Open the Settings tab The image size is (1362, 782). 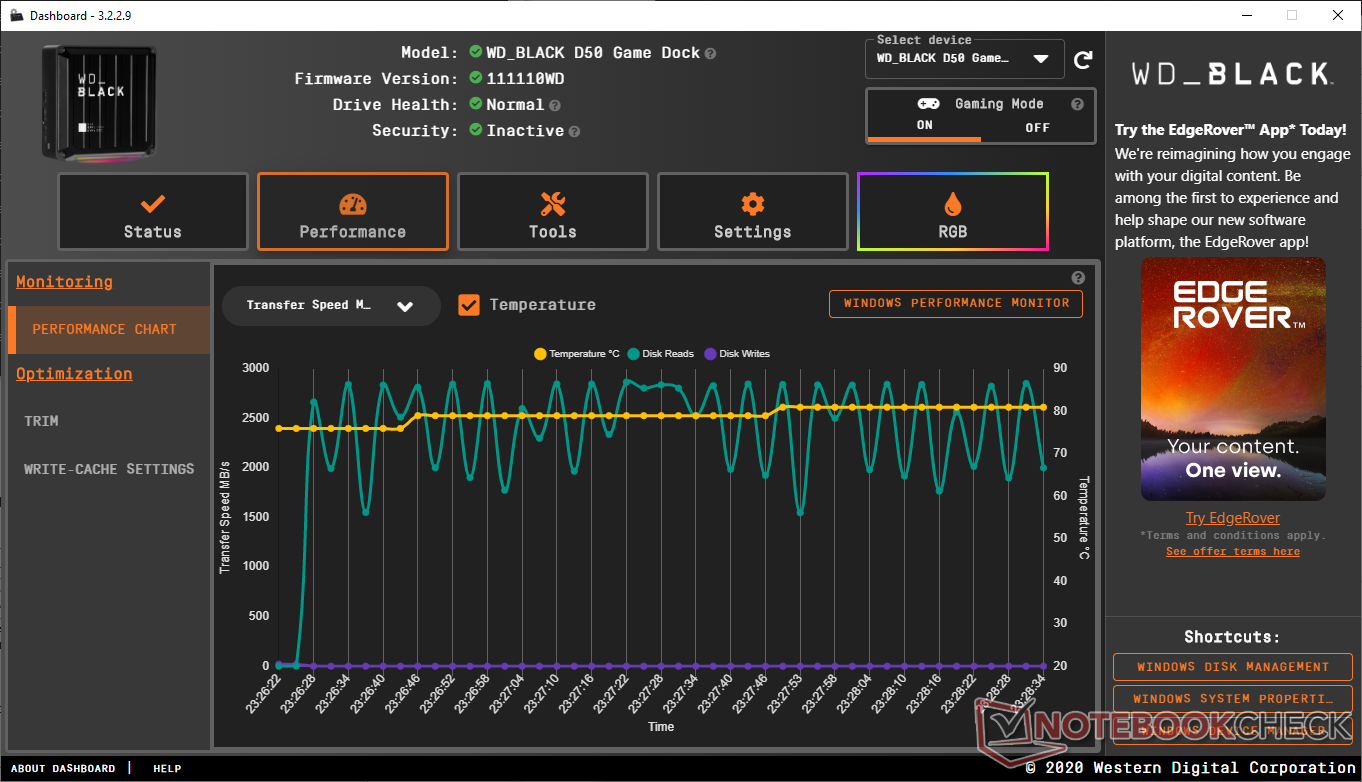[753, 211]
